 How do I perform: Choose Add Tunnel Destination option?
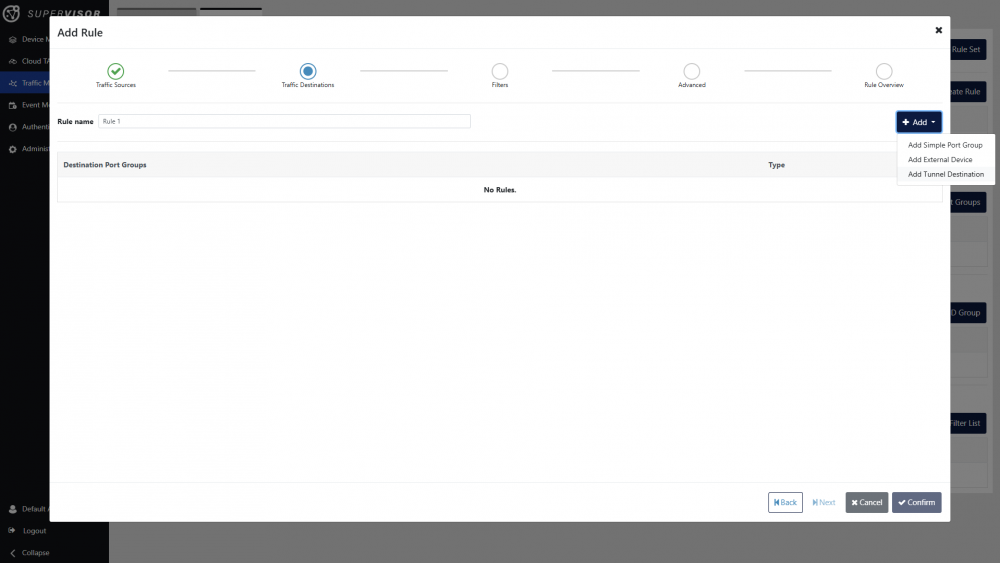[945, 174]
